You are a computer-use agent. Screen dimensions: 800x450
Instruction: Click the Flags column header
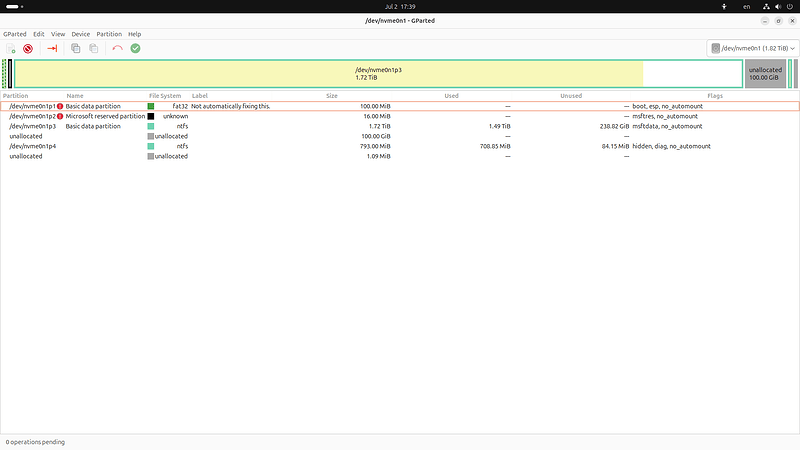pyautogui.click(x=715, y=96)
